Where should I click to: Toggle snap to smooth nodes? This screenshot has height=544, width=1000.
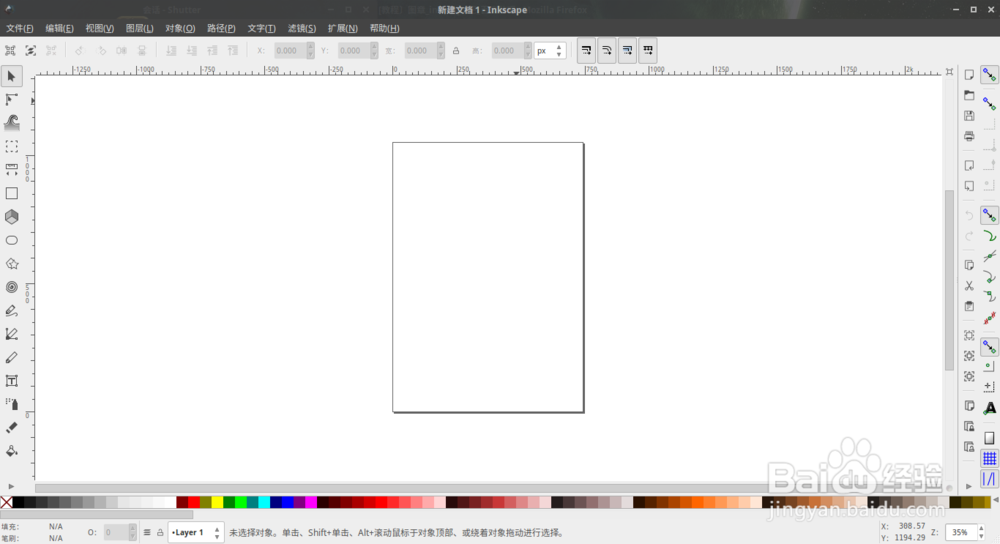coord(989,297)
